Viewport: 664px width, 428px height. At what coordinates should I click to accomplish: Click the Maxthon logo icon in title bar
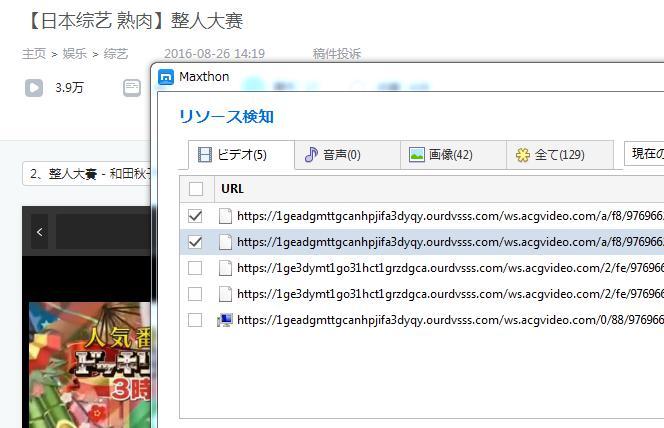167,77
